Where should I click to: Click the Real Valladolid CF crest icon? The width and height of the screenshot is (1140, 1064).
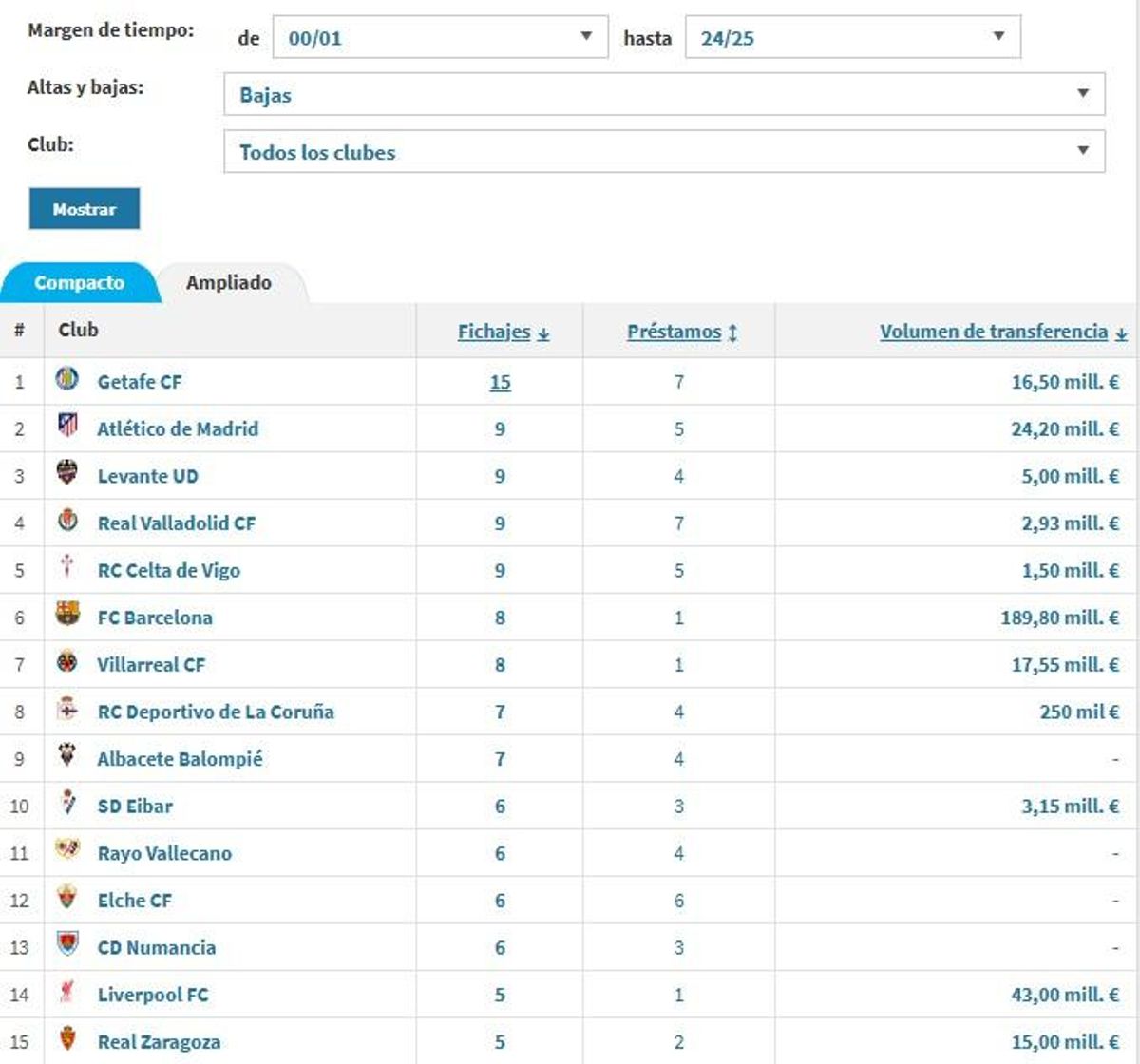coord(67,520)
